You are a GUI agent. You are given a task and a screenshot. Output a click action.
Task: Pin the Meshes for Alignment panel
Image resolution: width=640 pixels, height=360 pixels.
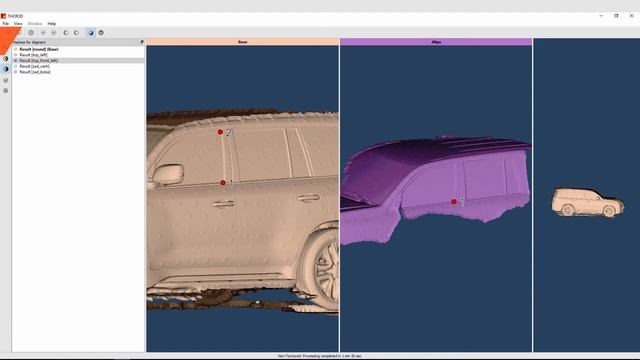click(x=142, y=42)
